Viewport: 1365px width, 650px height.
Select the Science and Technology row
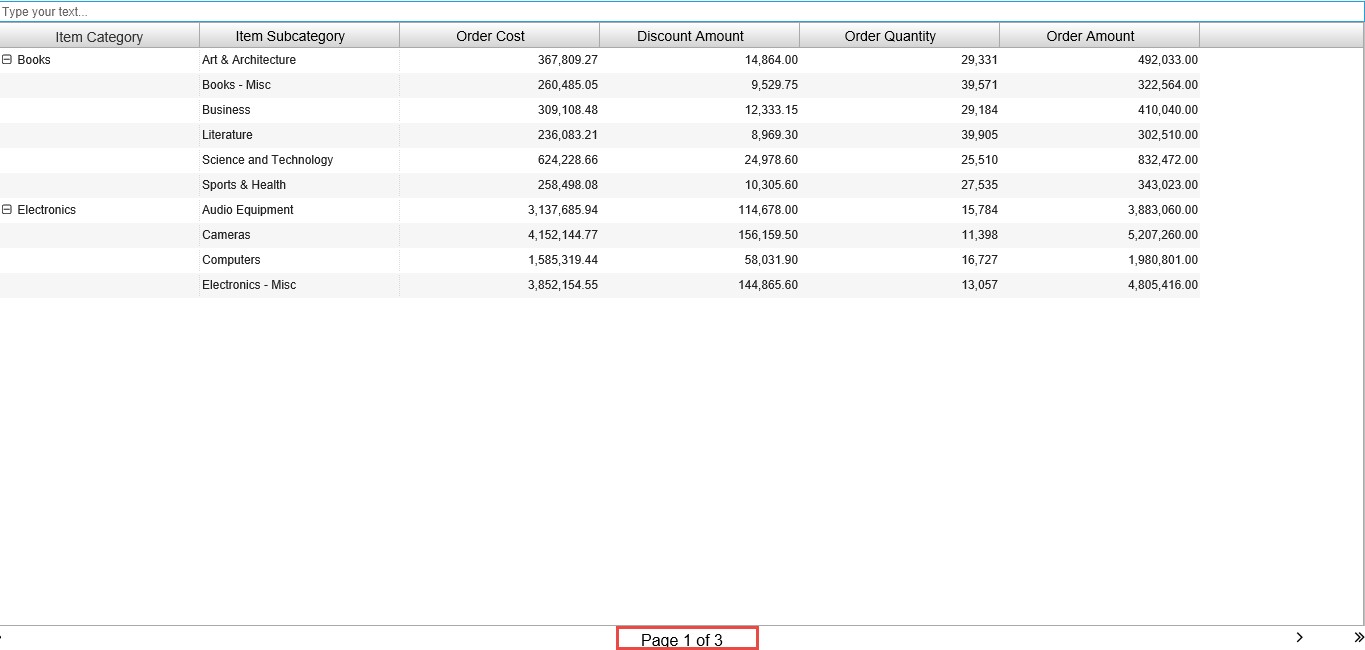click(x=267, y=160)
